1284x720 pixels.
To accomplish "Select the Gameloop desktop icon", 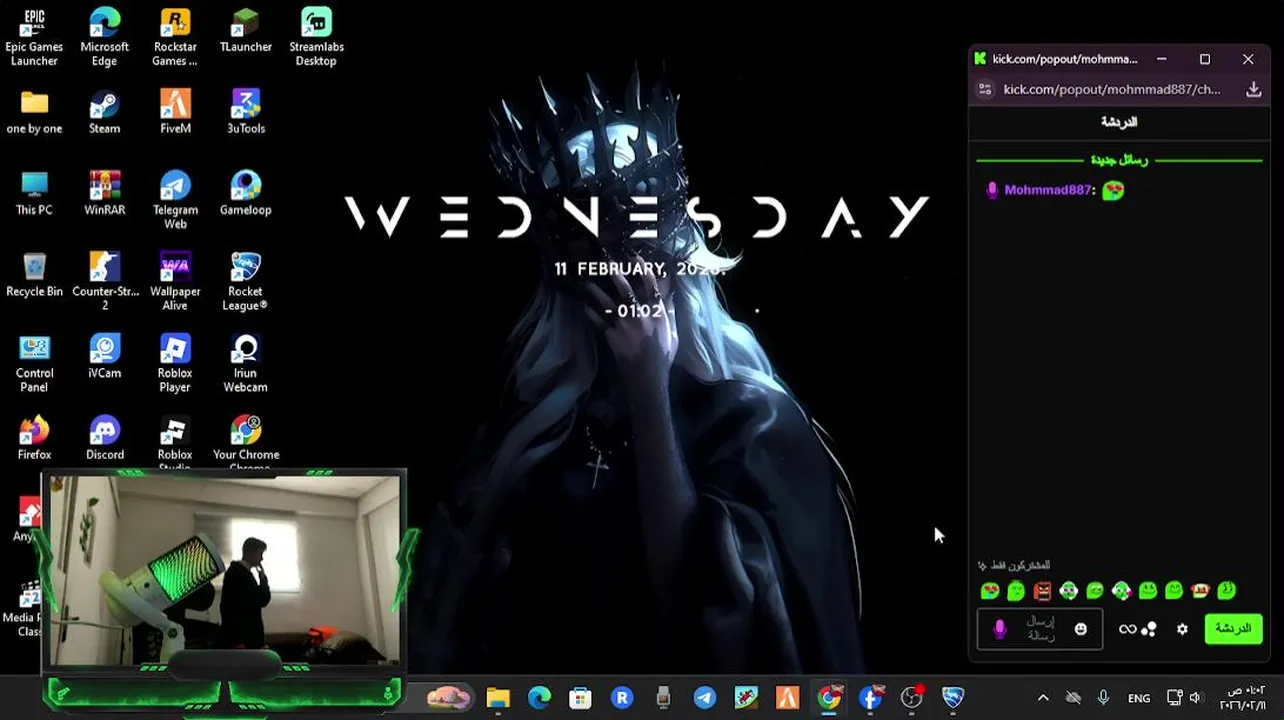I will 246,193.
